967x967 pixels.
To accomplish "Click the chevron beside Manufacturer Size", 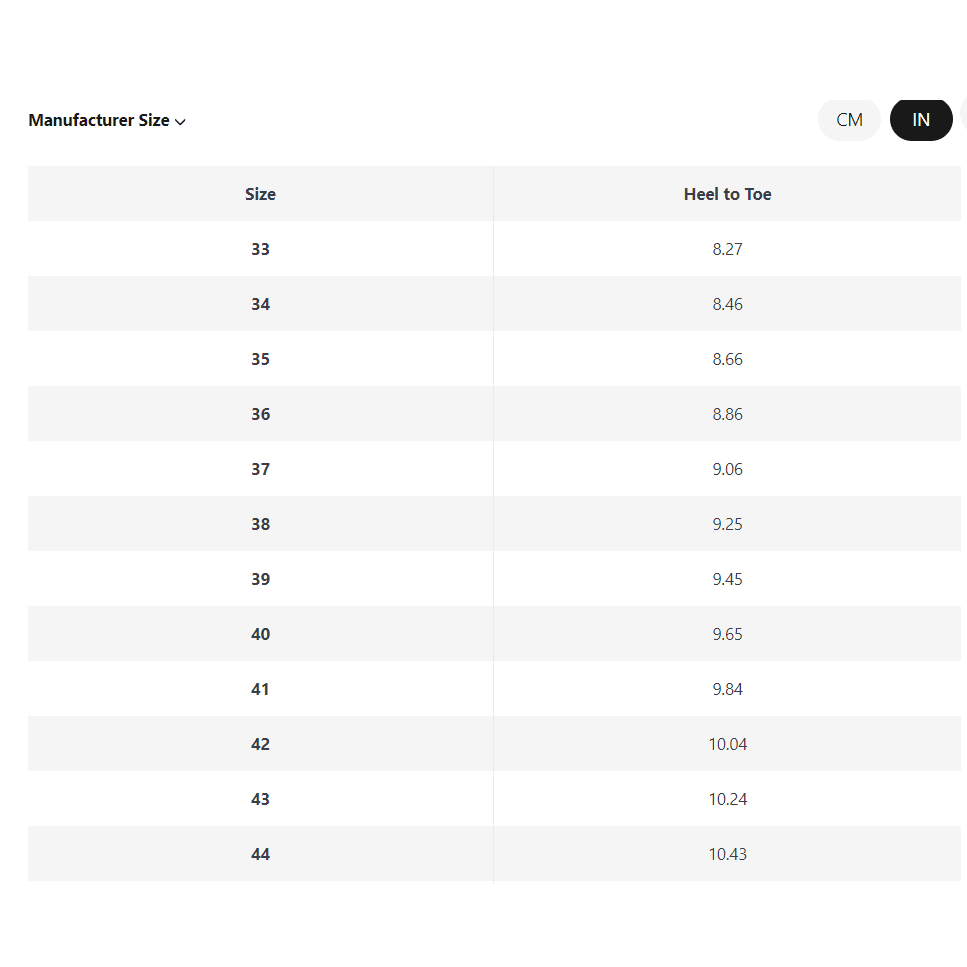I will pos(181,122).
